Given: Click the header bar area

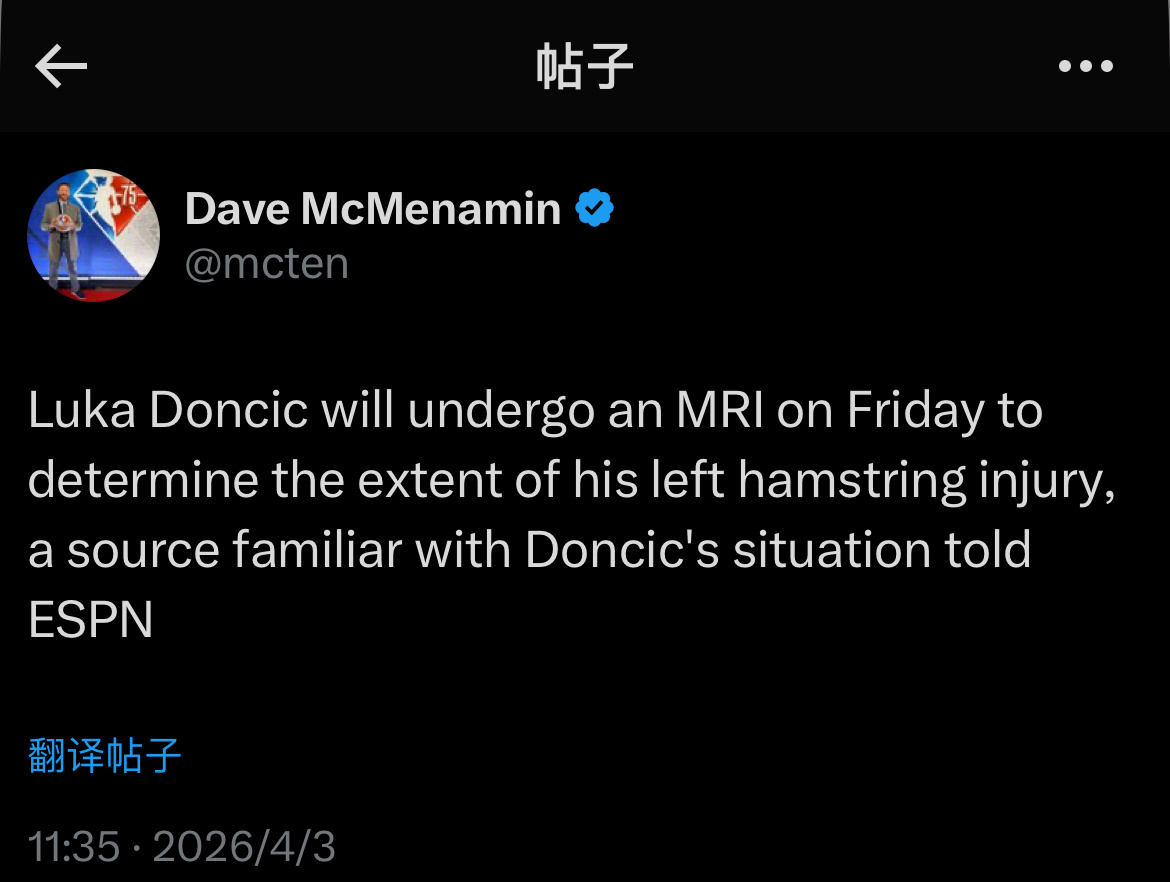Looking at the screenshot, I should click(x=584, y=66).
